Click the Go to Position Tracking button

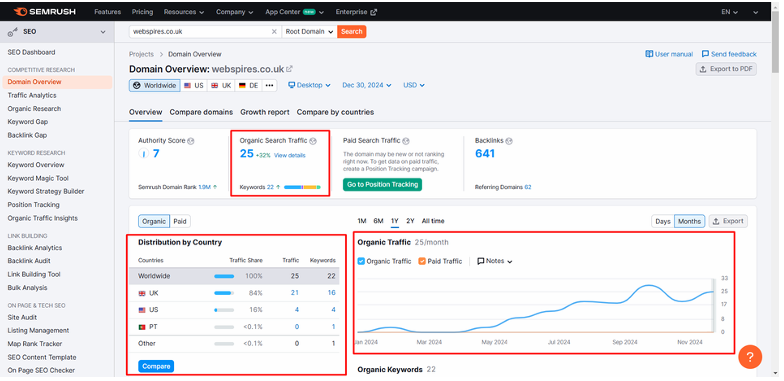[x=382, y=184]
